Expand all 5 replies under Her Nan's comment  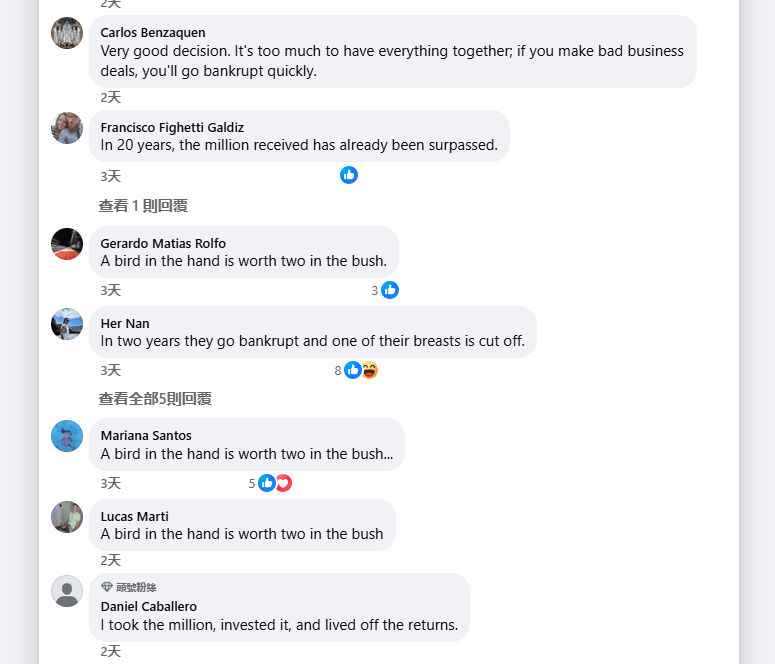pos(155,399)
